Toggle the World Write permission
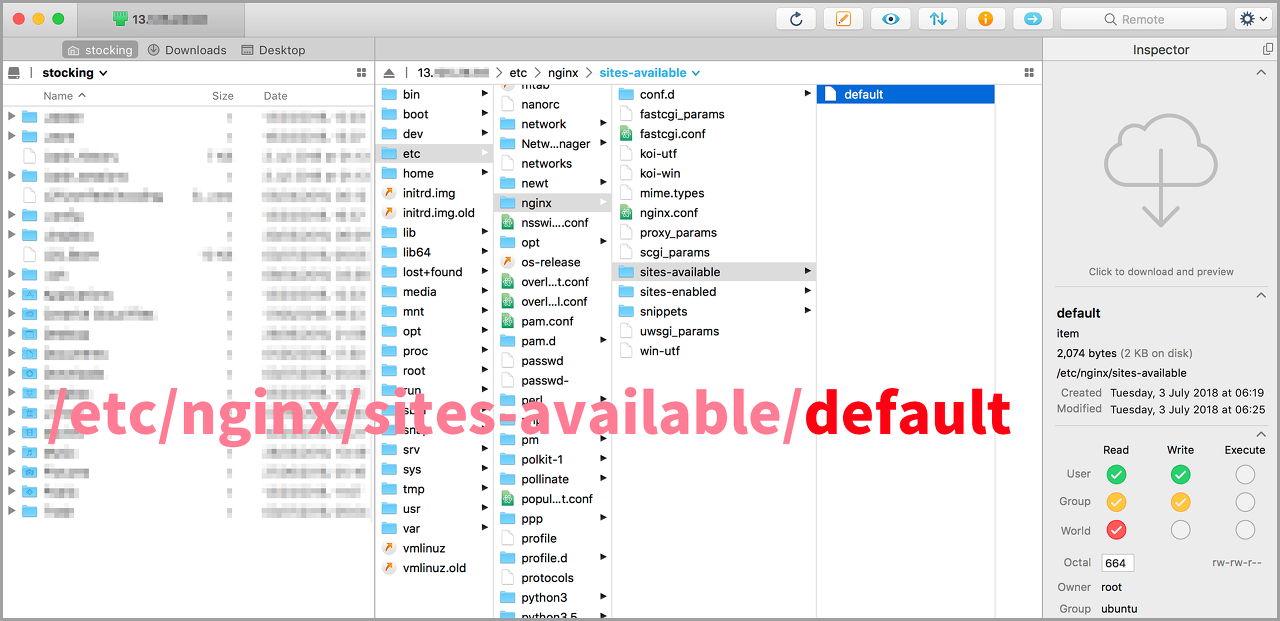Image resolution: width=1280 pixels, height=621 pixels. click(x=1180, y=530)
